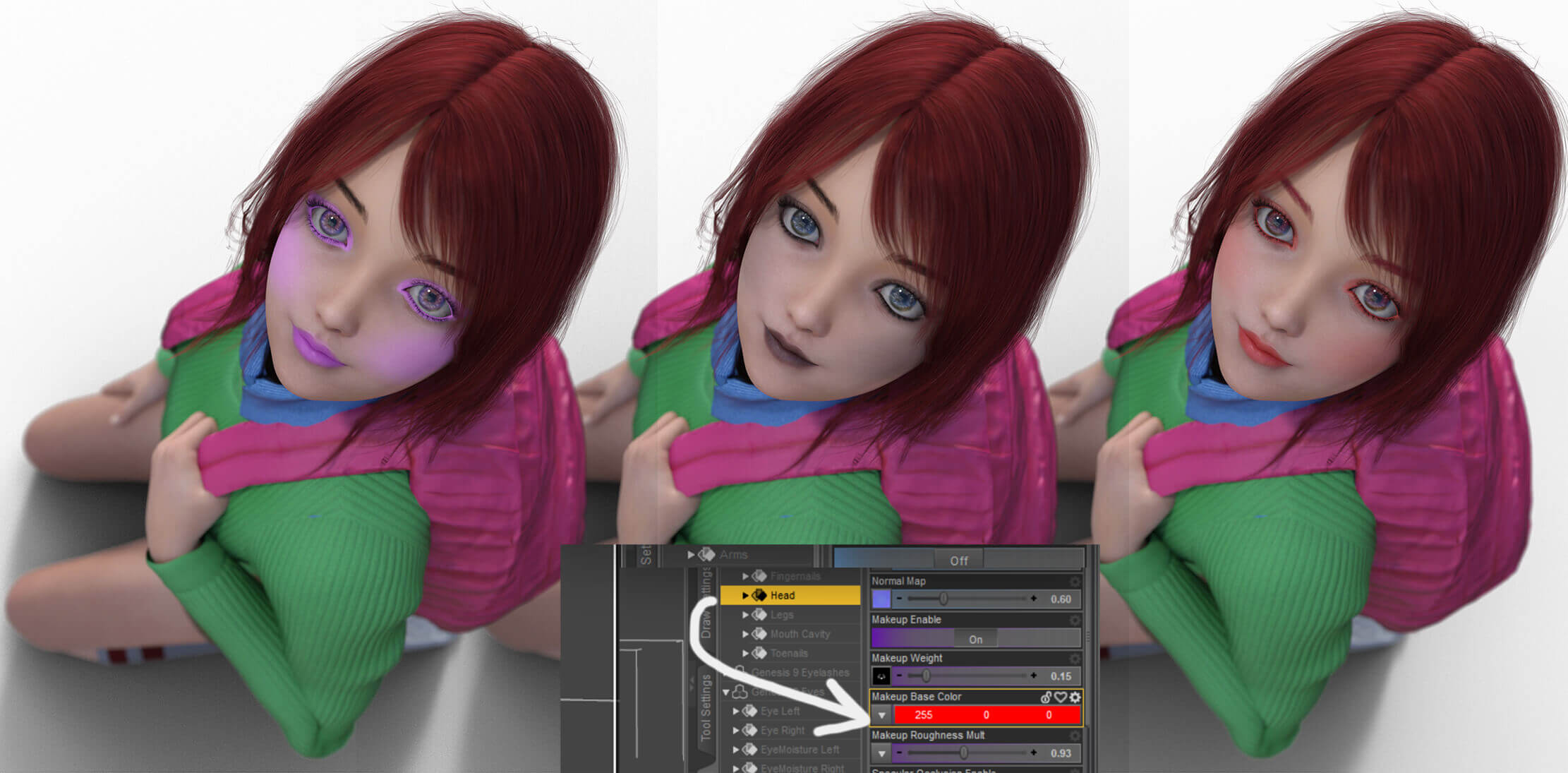
Task: Expand the Eye Left surface
Action: click(736, 712)
